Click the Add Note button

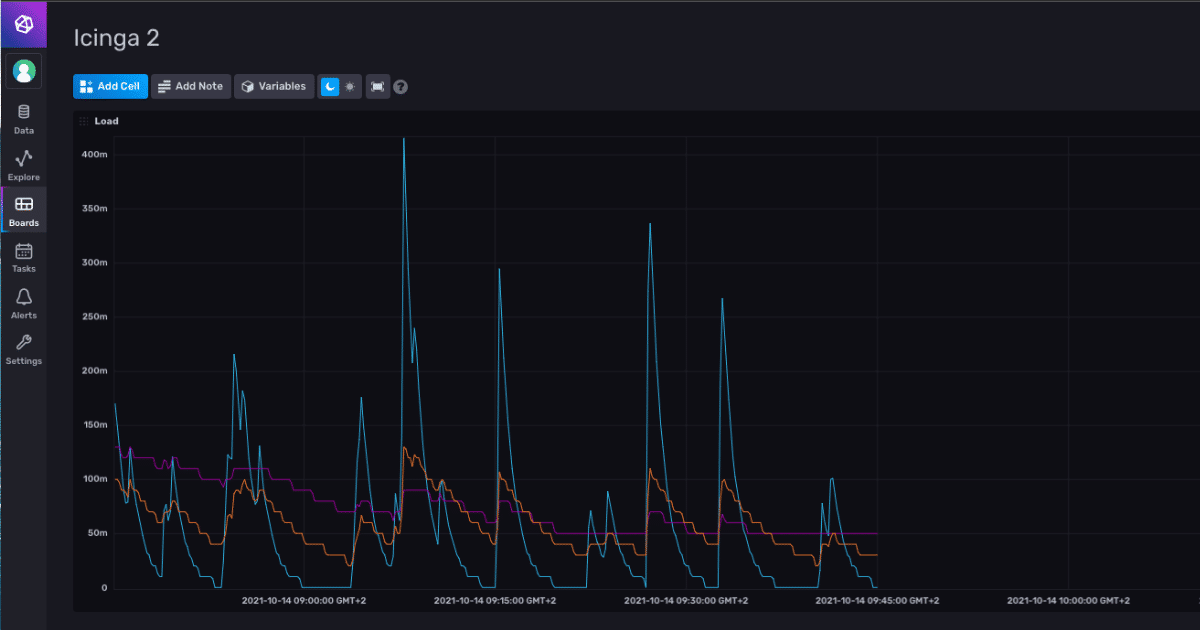tap(190, 86)
